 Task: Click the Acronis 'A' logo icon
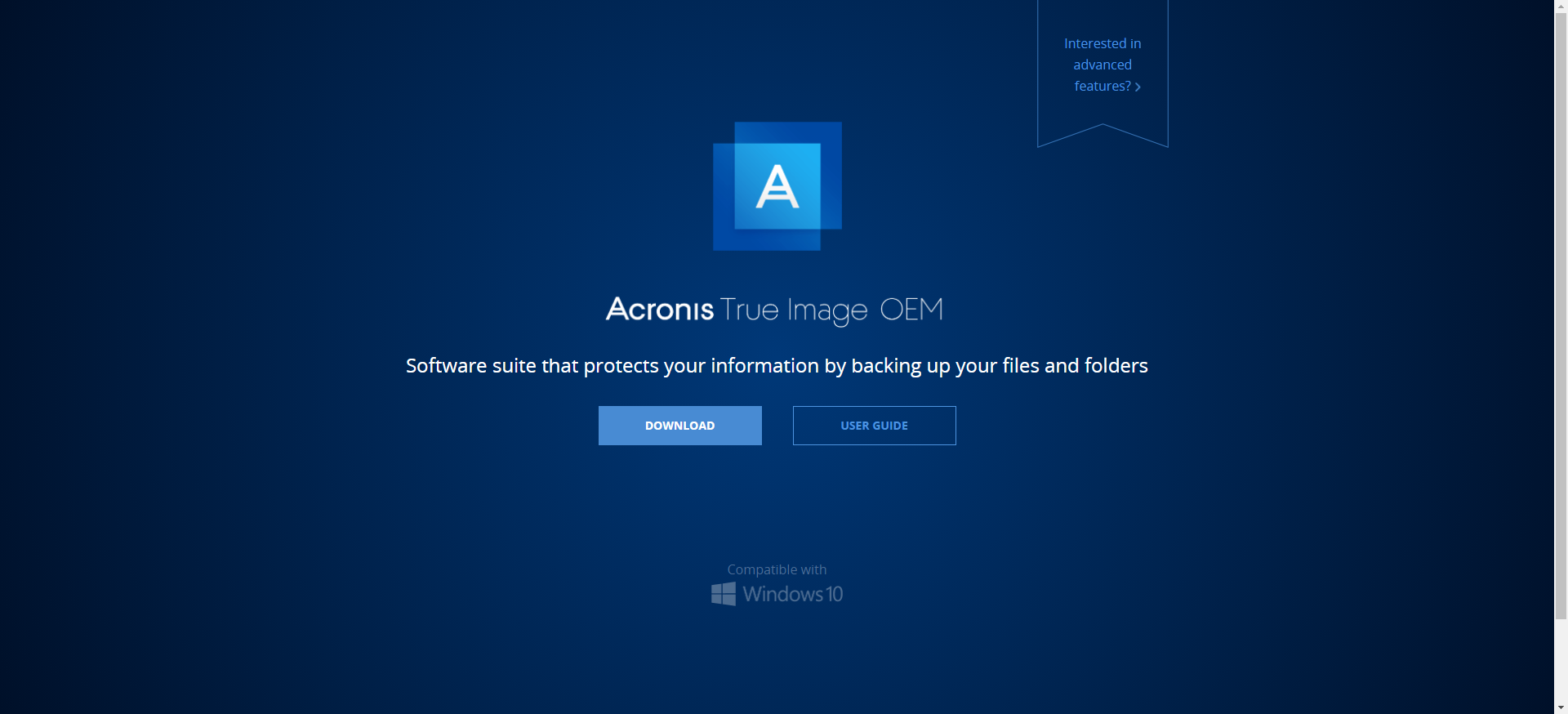click(777, 186)
